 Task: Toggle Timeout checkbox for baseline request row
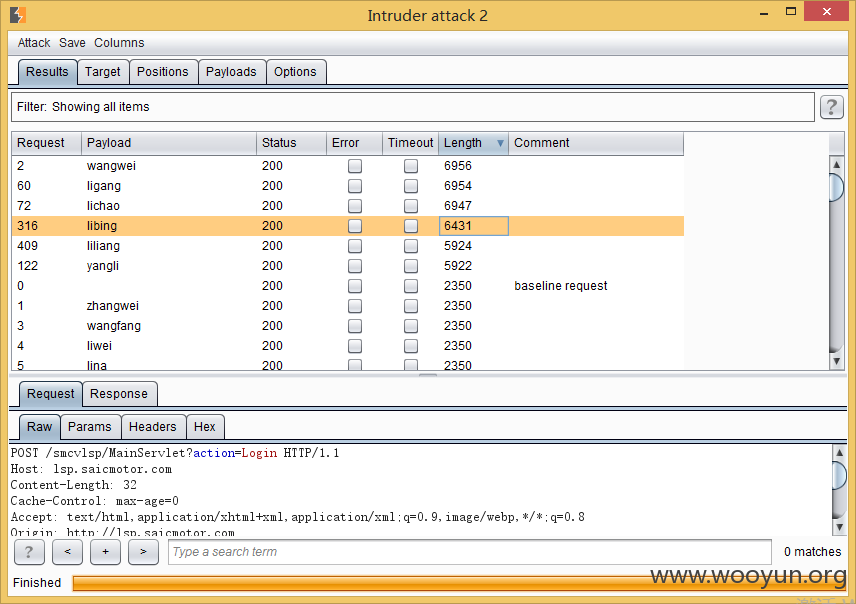point(411,286)
